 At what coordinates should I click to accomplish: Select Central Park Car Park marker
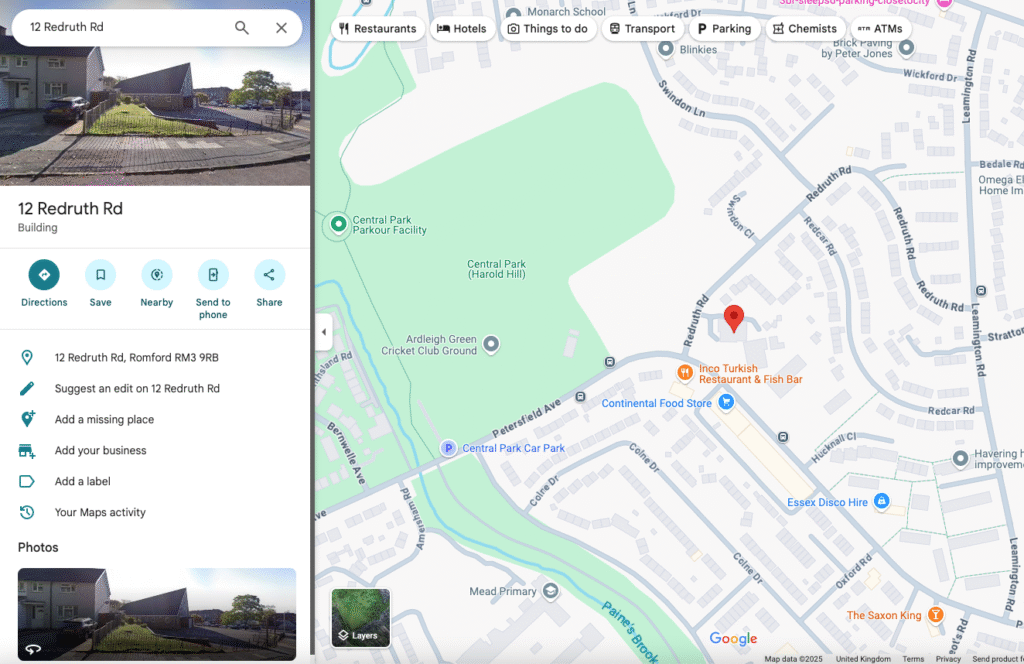click(x=448, y=448)
